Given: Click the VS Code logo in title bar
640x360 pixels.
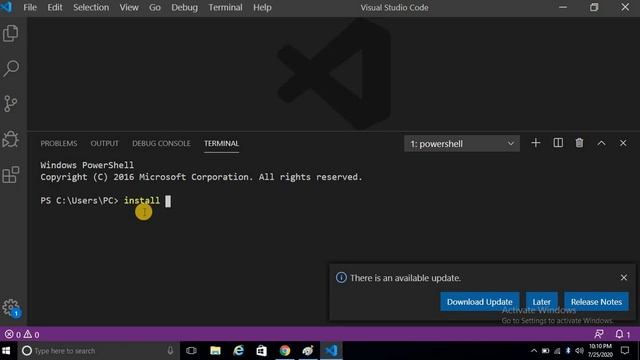Looking at the screenshot, I should coord(7,7).
